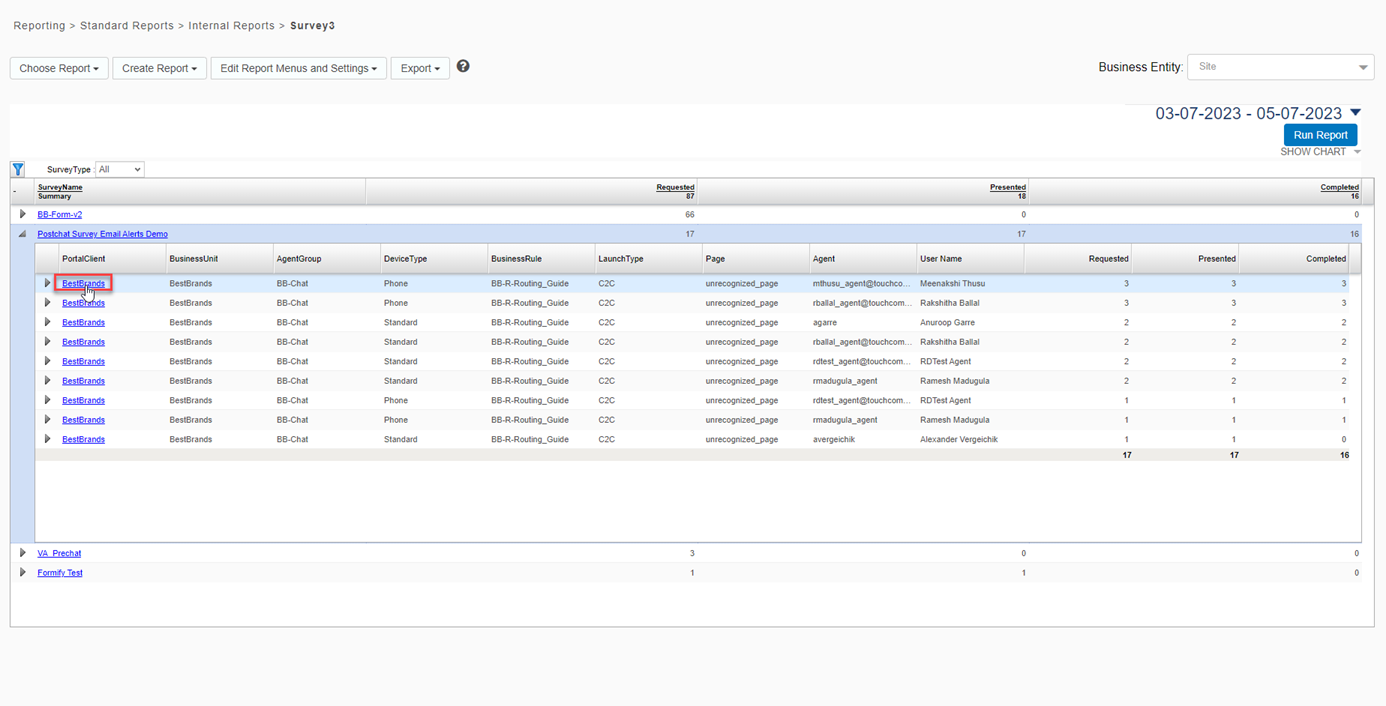Expand the VA_Prechat survey row
The image size is (1386, 706).
tap(23, 553)
